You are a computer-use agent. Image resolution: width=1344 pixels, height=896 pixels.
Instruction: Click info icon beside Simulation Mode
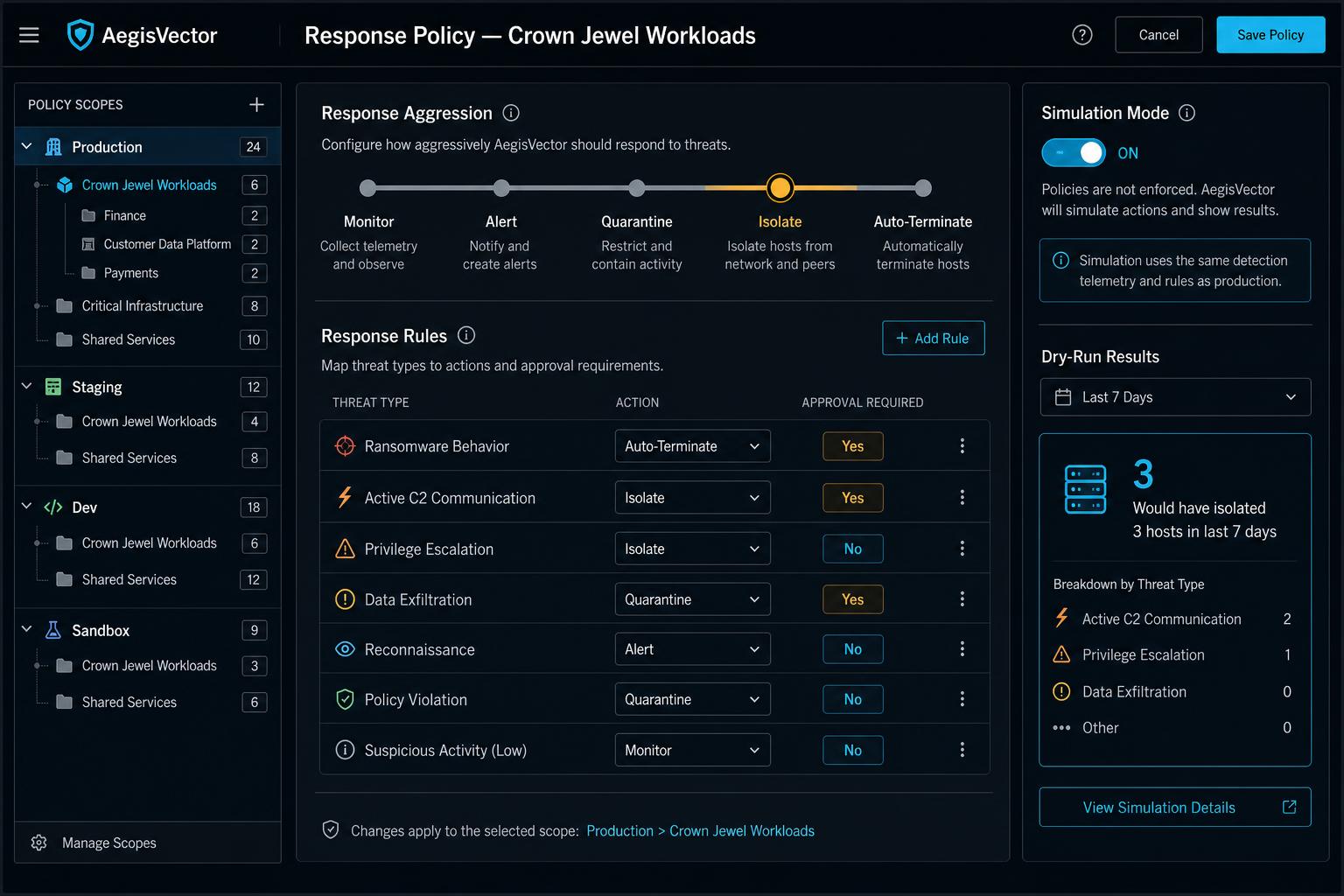1186,113
